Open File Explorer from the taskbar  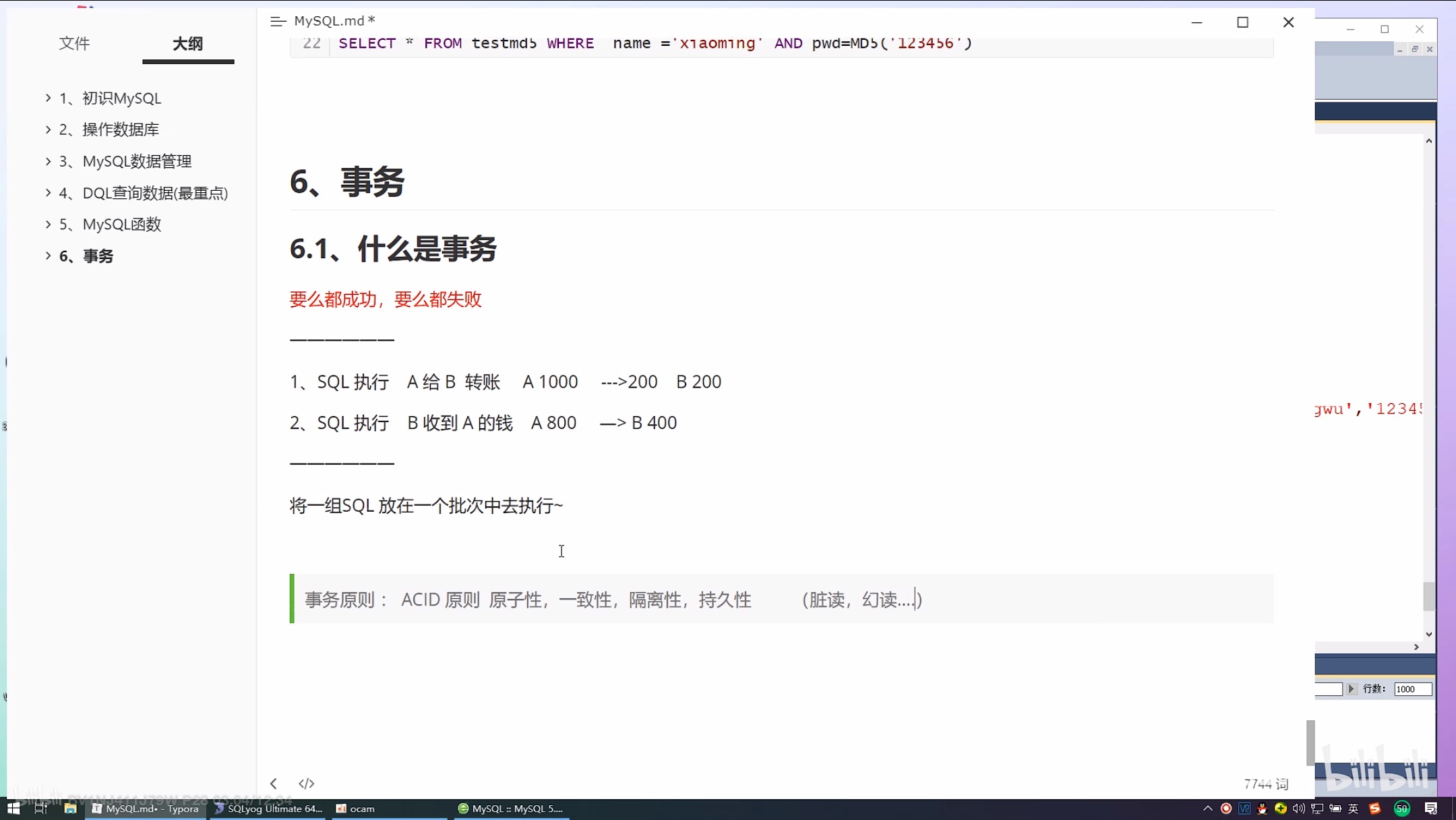click(x=70, y=809)
